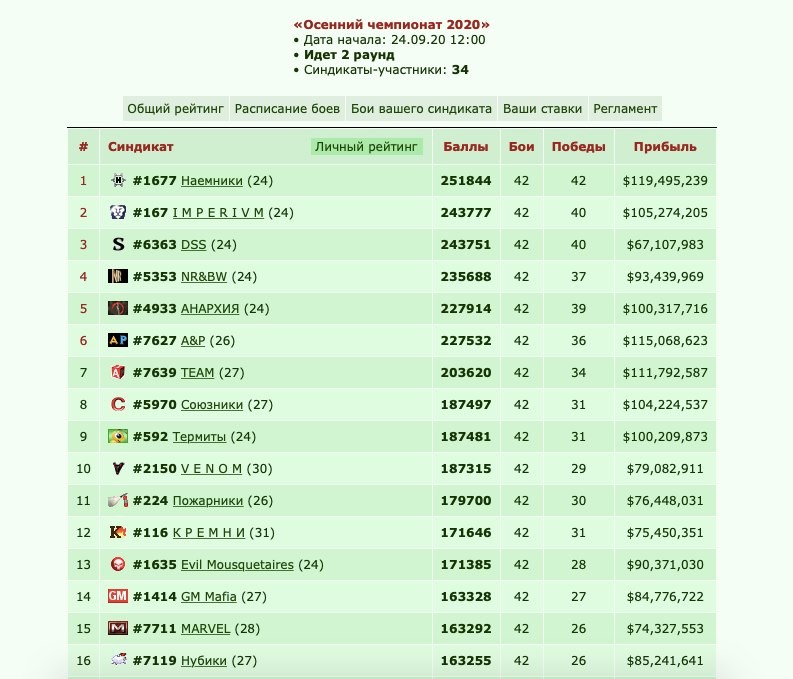793x679 pixels.
Task: Click the GM Mafia logo icon
Action: (118, 596)
